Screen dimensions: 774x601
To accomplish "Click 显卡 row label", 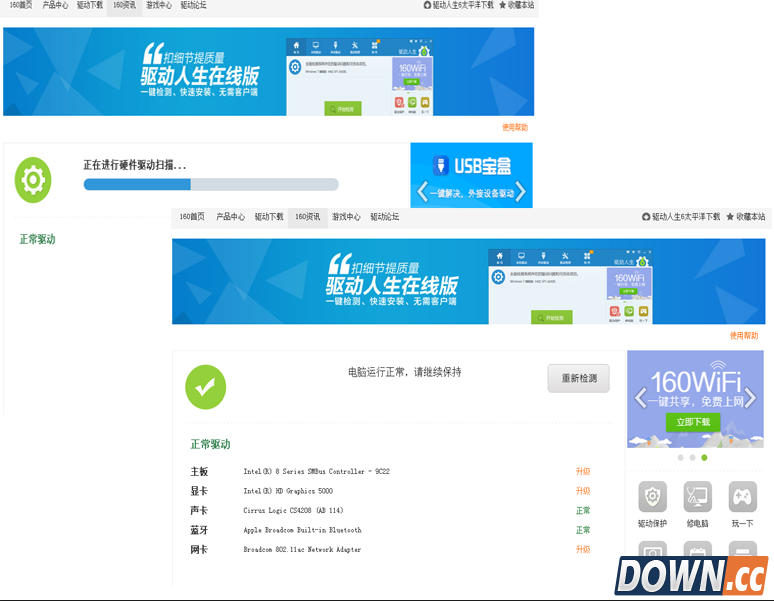I will coord(199,491).
